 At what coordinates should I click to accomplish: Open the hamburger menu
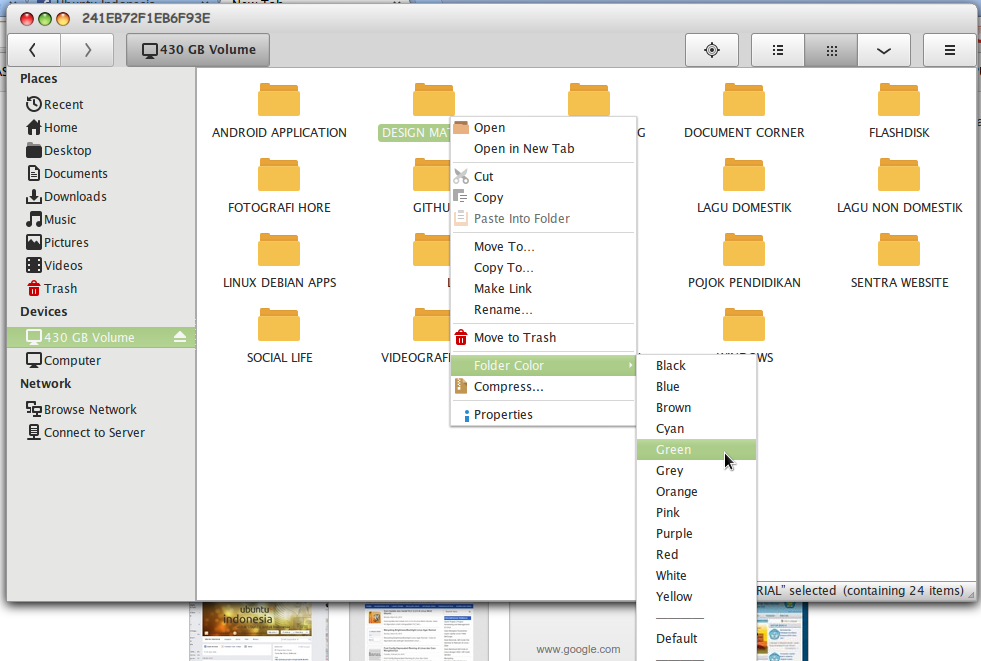(x=950, y=50)
